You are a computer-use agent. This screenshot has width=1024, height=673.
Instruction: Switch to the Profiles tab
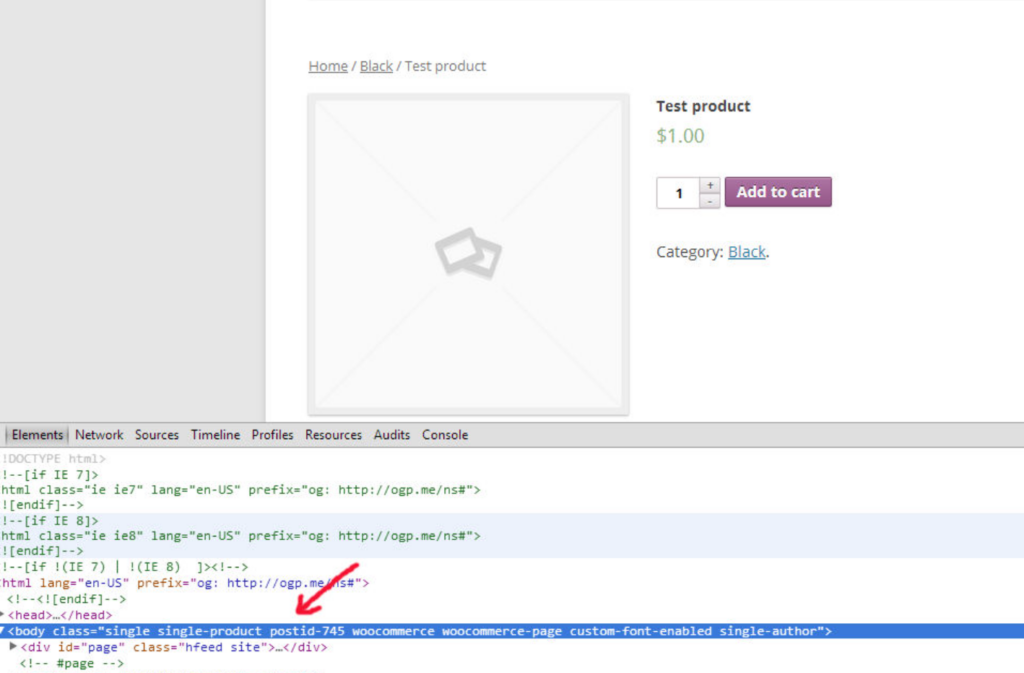click(272, 435)
